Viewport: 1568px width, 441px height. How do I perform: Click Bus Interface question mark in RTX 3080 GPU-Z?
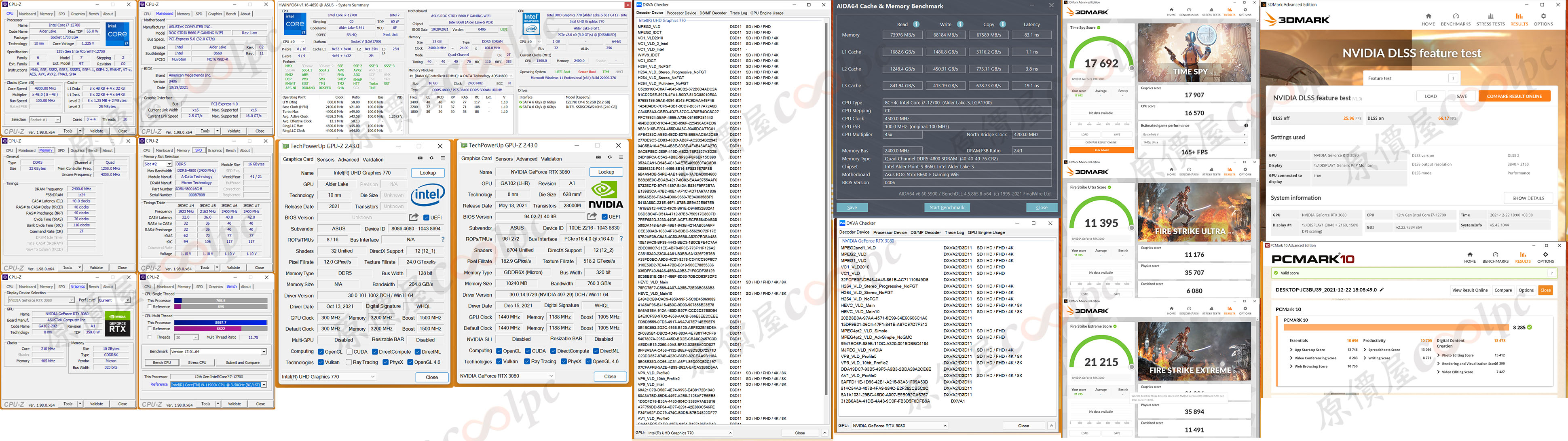(x=621, y=239)
